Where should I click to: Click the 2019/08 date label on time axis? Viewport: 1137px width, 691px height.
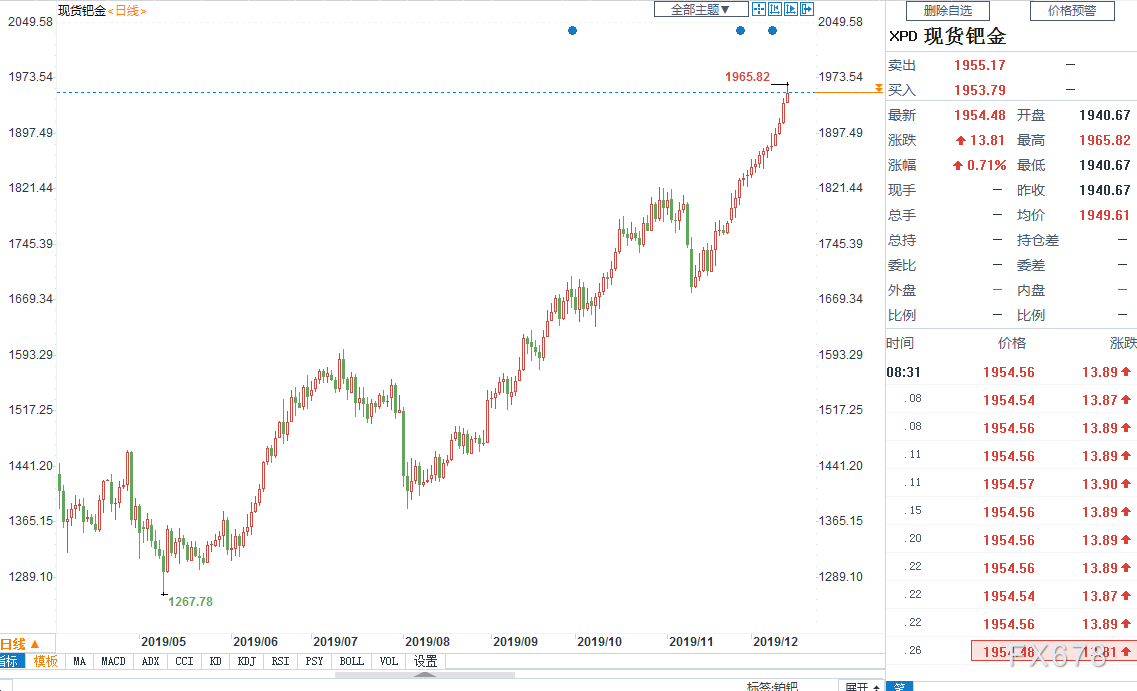pos(427,642)
